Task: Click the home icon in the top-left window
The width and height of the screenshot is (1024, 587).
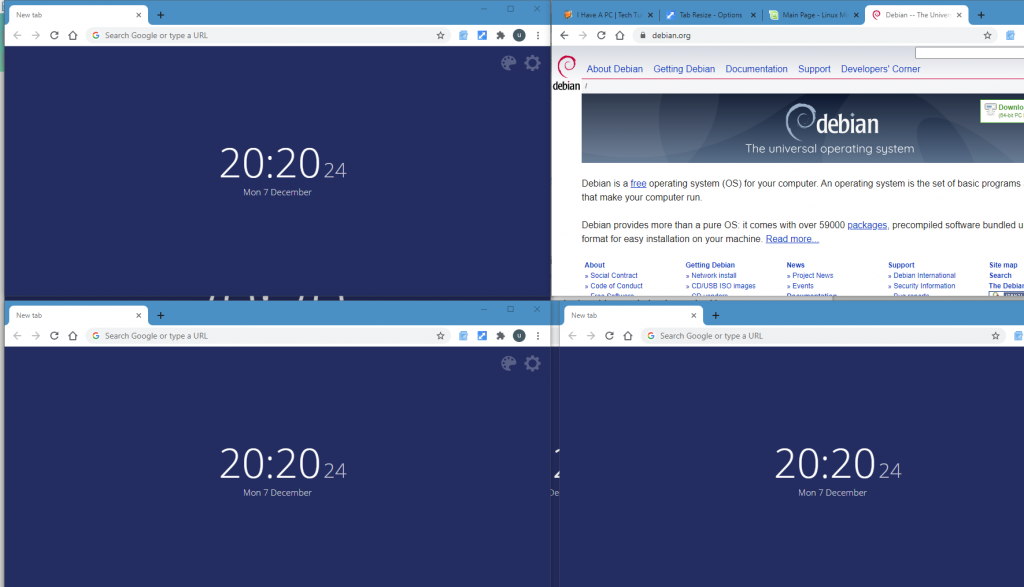Action: (x=72, y=35)
